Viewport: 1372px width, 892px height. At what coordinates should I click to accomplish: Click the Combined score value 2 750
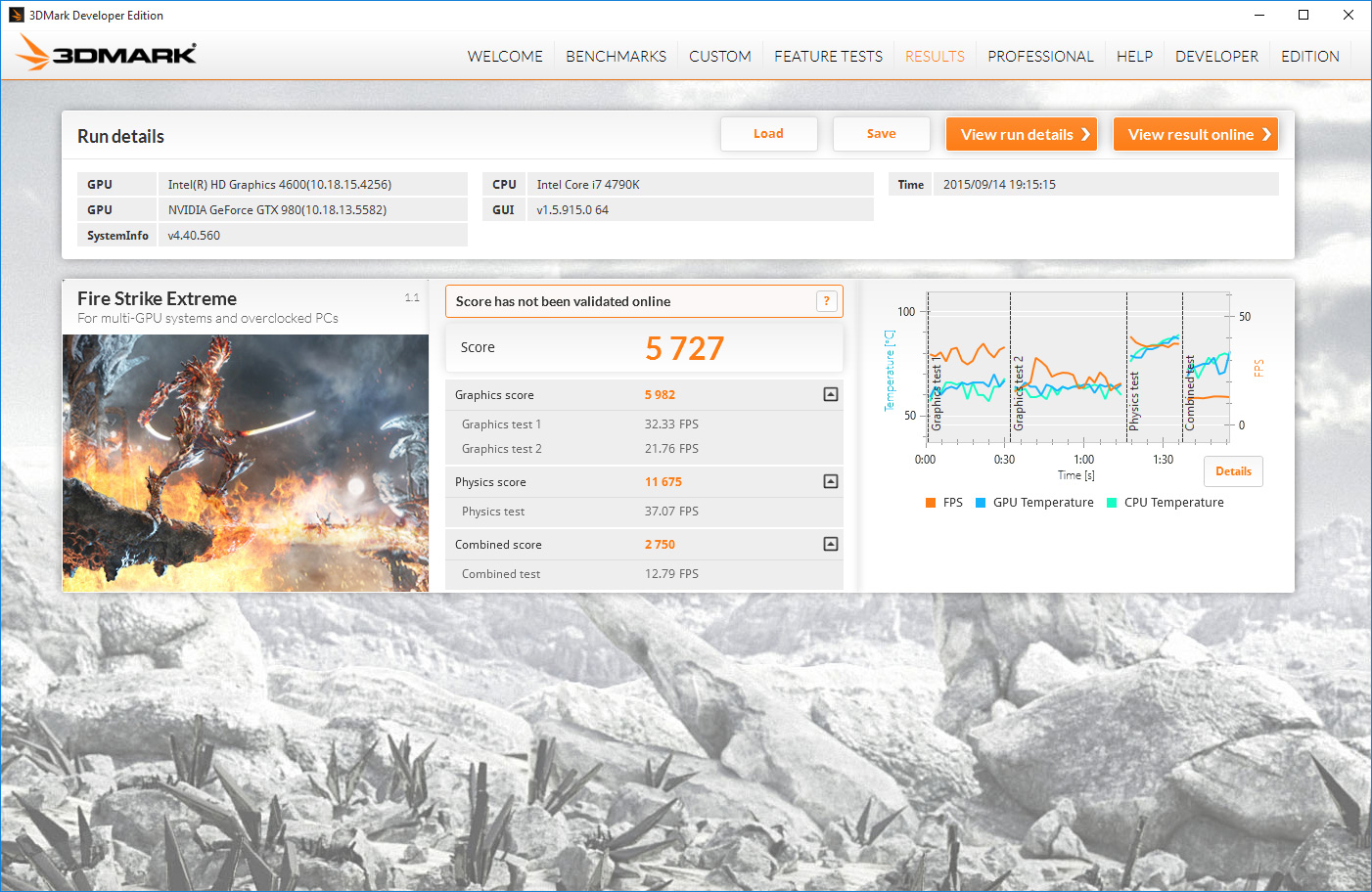(x=660, y=545)
